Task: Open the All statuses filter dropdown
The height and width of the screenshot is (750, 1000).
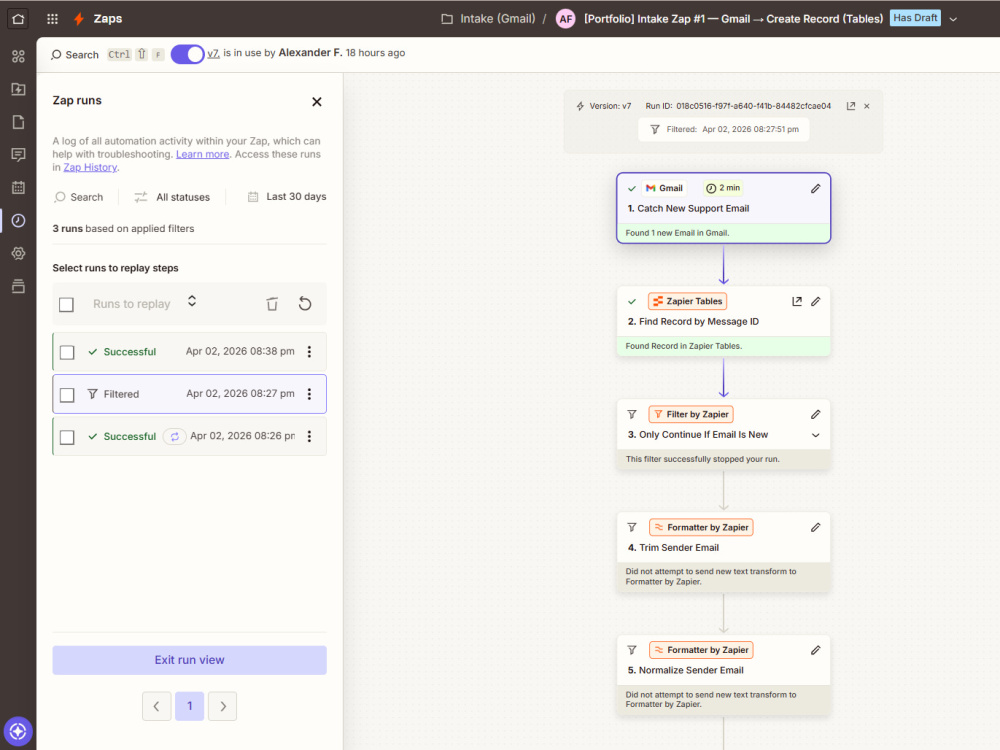Action: pos(172,197)
